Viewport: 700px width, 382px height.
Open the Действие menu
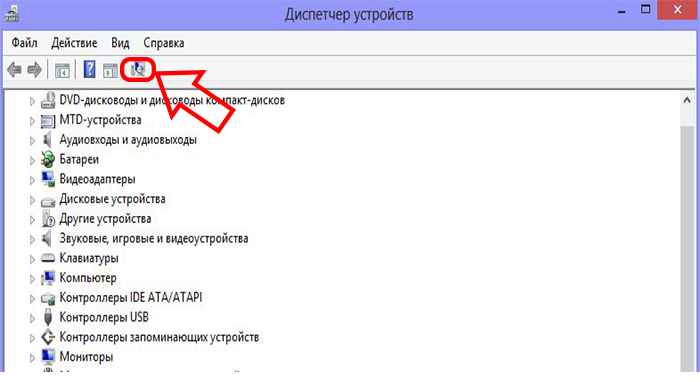[x=74, y=43]
